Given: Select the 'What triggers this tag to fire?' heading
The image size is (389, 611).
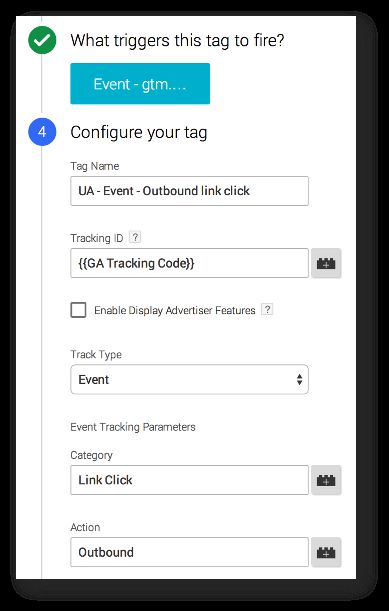Looking at the screenshot, I should coord(177,41).
